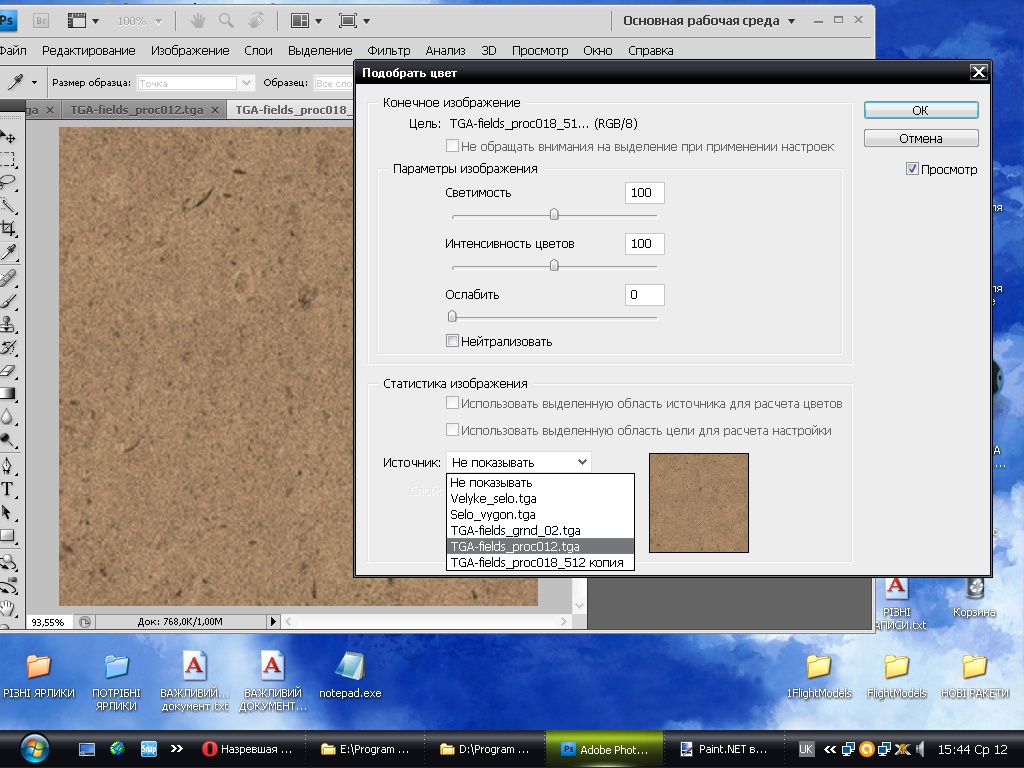Screen dimensions: 1024x768
Task: Open the Редактирование menu
Action: coord(89,50)
